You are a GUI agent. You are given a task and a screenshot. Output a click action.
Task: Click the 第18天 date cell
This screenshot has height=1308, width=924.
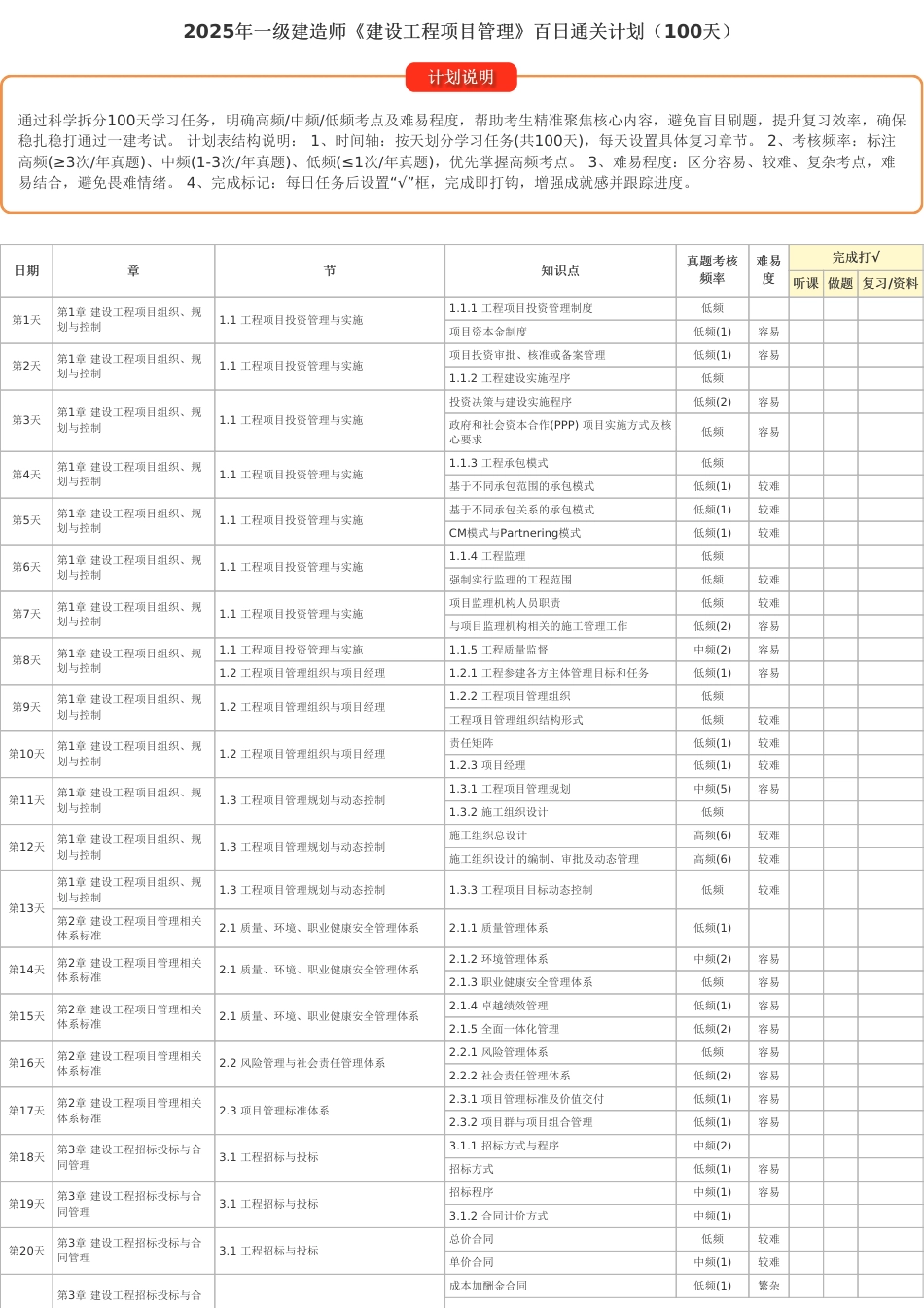[26, 1157]
